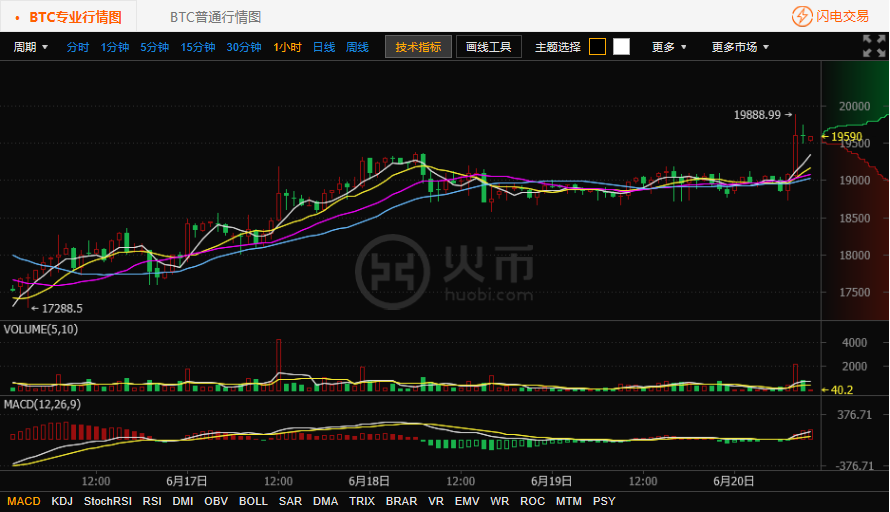This screenshot has height=512, width=890.
Task: Select 1小时 interval
Action: (x=287, y=47)
